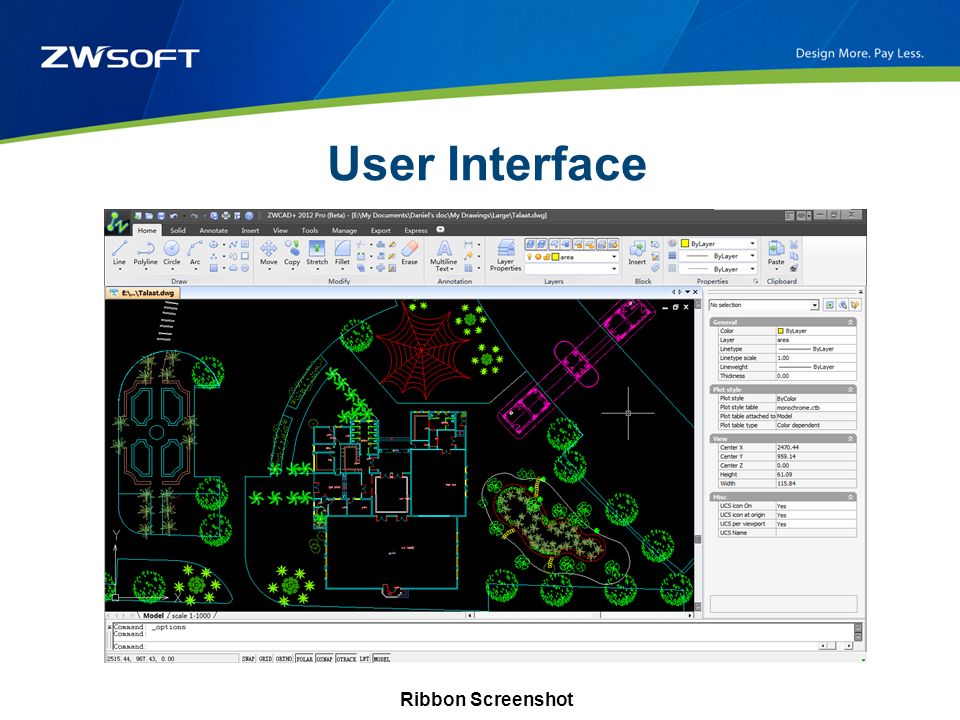Image resolution: width=960 pixels, height=720 pixels.
Task: Pick the Arc tool
Action: pyautogui.click(x=195, y=252)
